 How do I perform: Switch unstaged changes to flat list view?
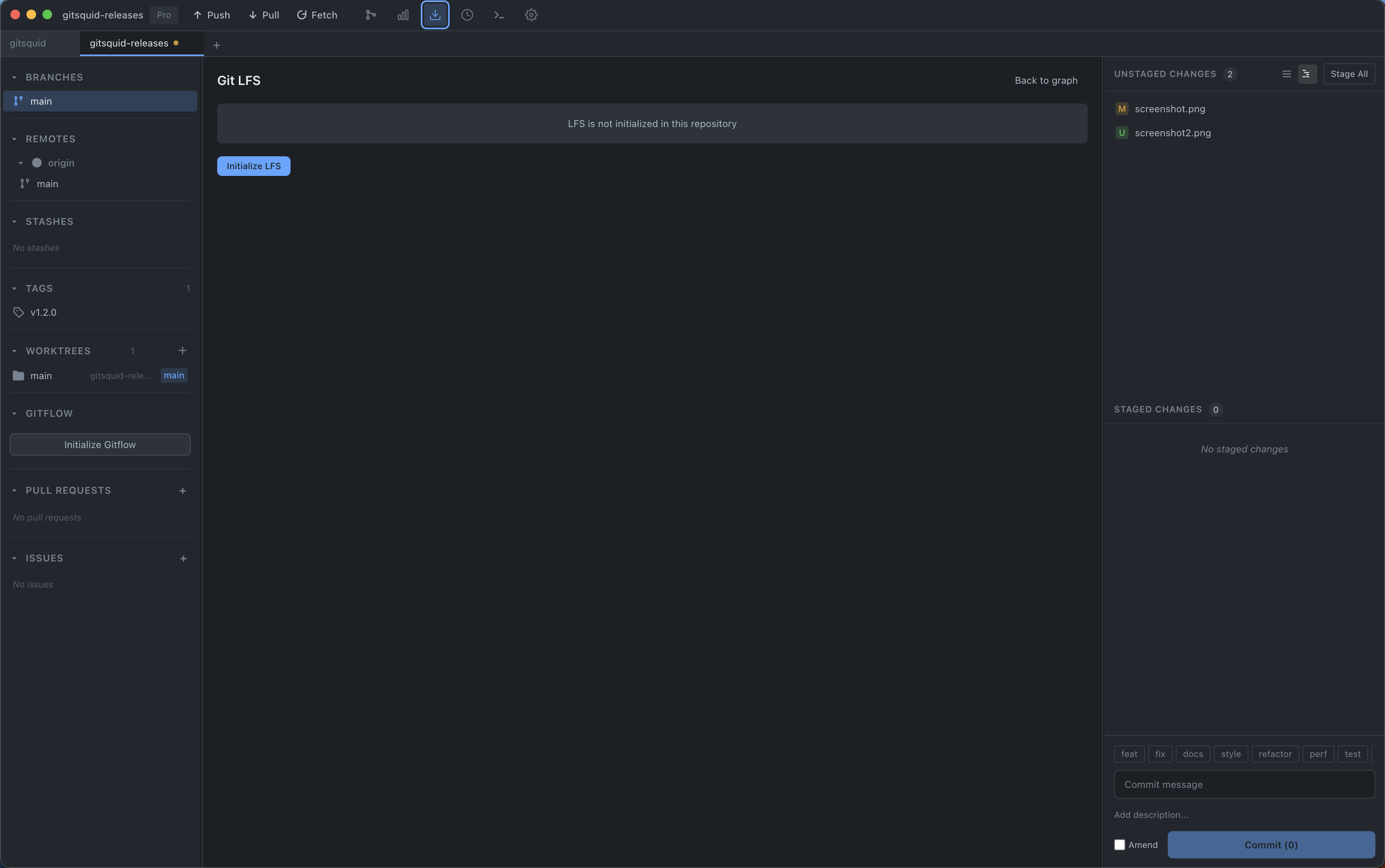1287,73
